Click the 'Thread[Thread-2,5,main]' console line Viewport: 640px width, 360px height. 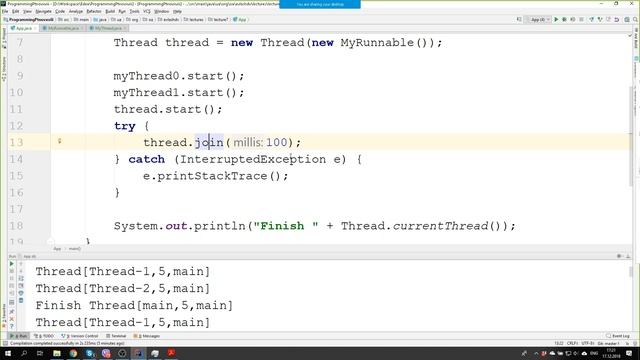[123, 289]
